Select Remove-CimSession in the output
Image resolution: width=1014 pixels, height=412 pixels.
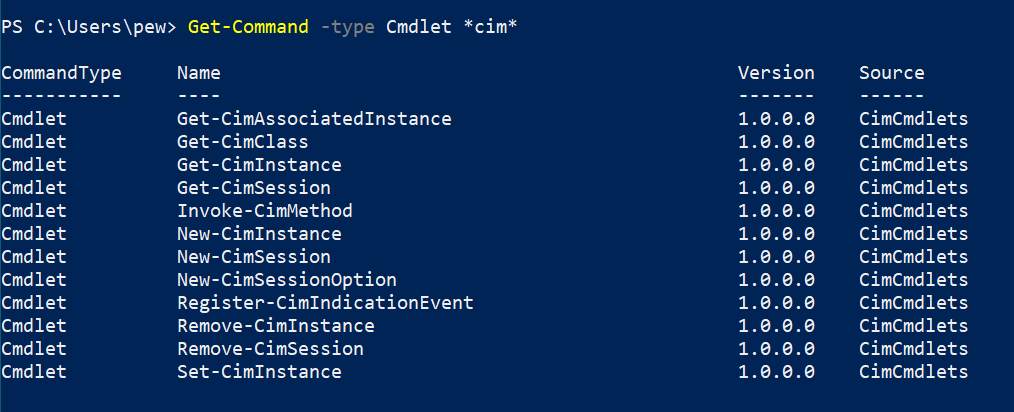tap(270, 349)
